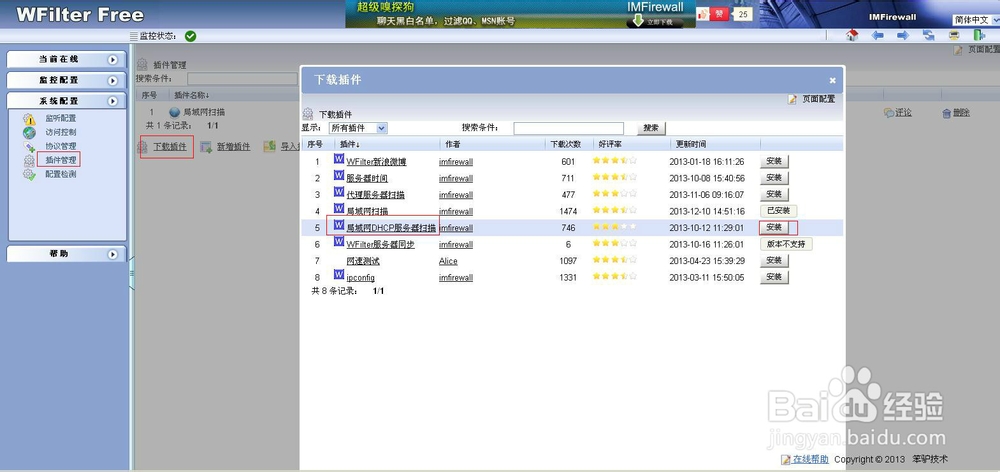Click the 页面配置 edit icon in dialog
The height and width of the screenshot is (472, 1000).
click(x=792, y=100)
